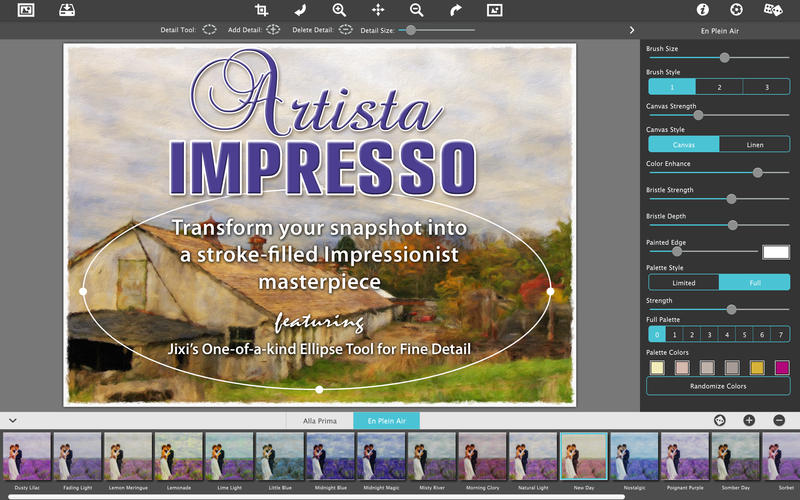The height and width of the screenshot is (500, 800).
Task: Switch to the Alla Prima tab
Action: (320, 421)
